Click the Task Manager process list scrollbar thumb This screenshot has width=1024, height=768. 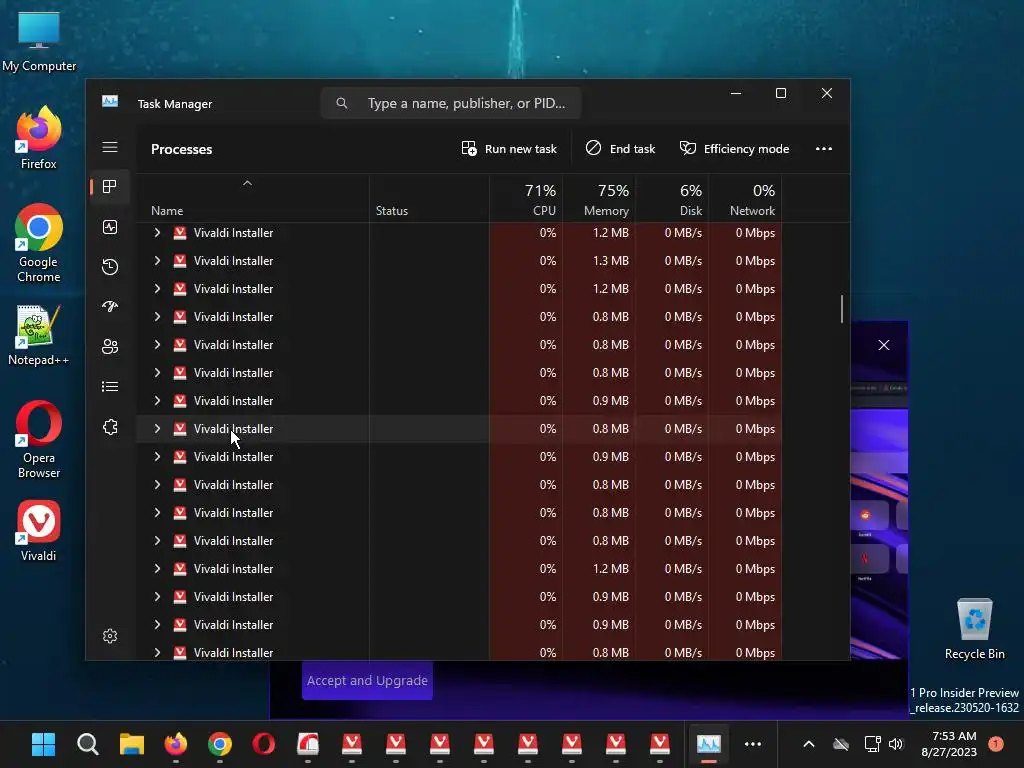pos(842,309)
